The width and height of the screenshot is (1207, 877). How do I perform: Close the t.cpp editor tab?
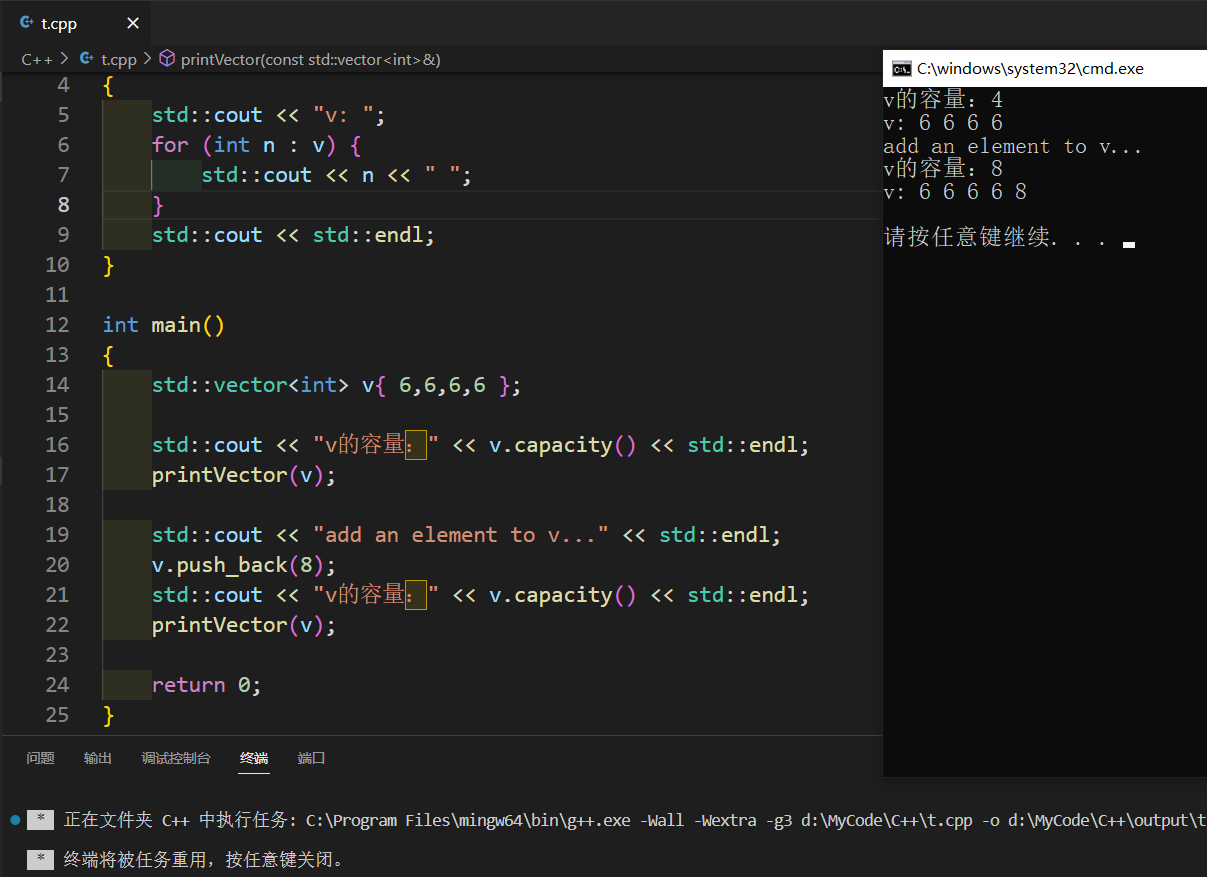click(133, 22)
